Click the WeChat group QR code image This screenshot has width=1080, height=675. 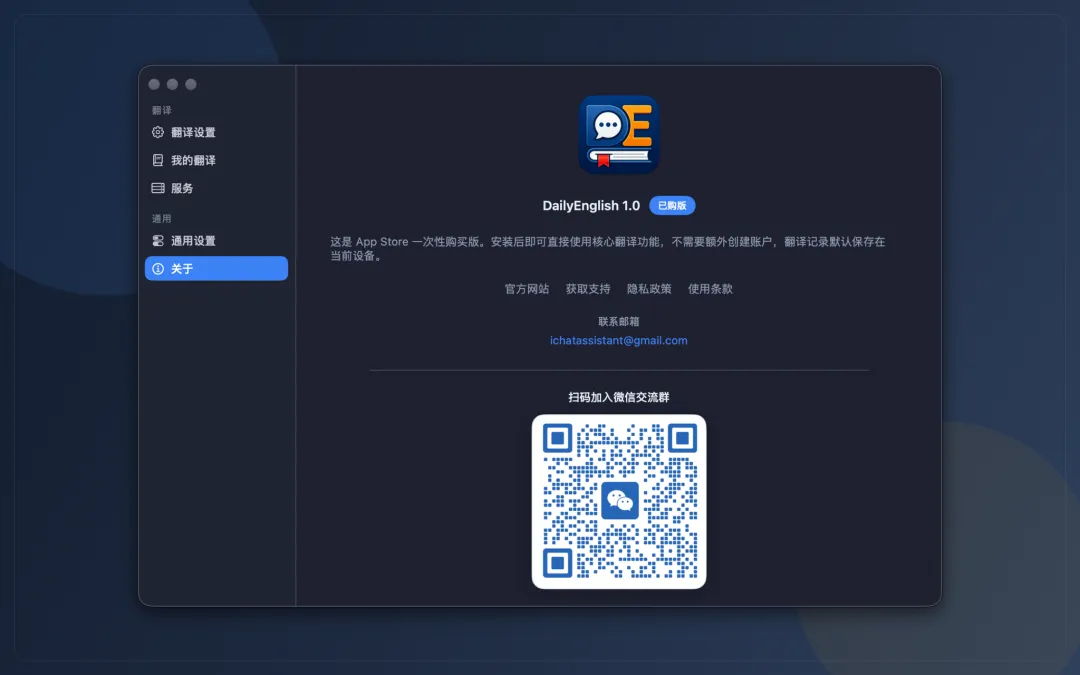click(x=619, y=501)
